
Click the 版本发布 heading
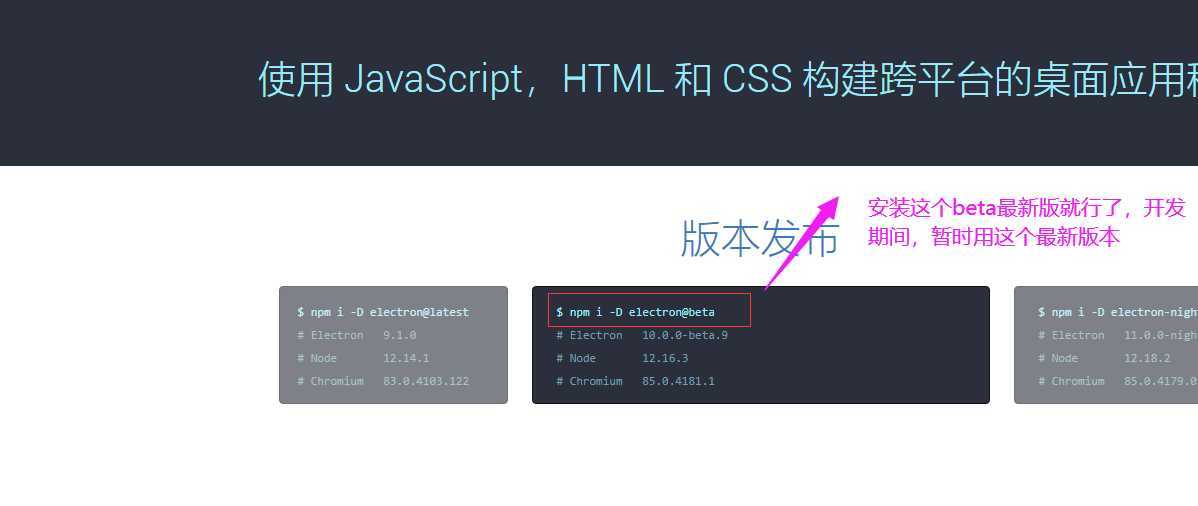(760, 238)
